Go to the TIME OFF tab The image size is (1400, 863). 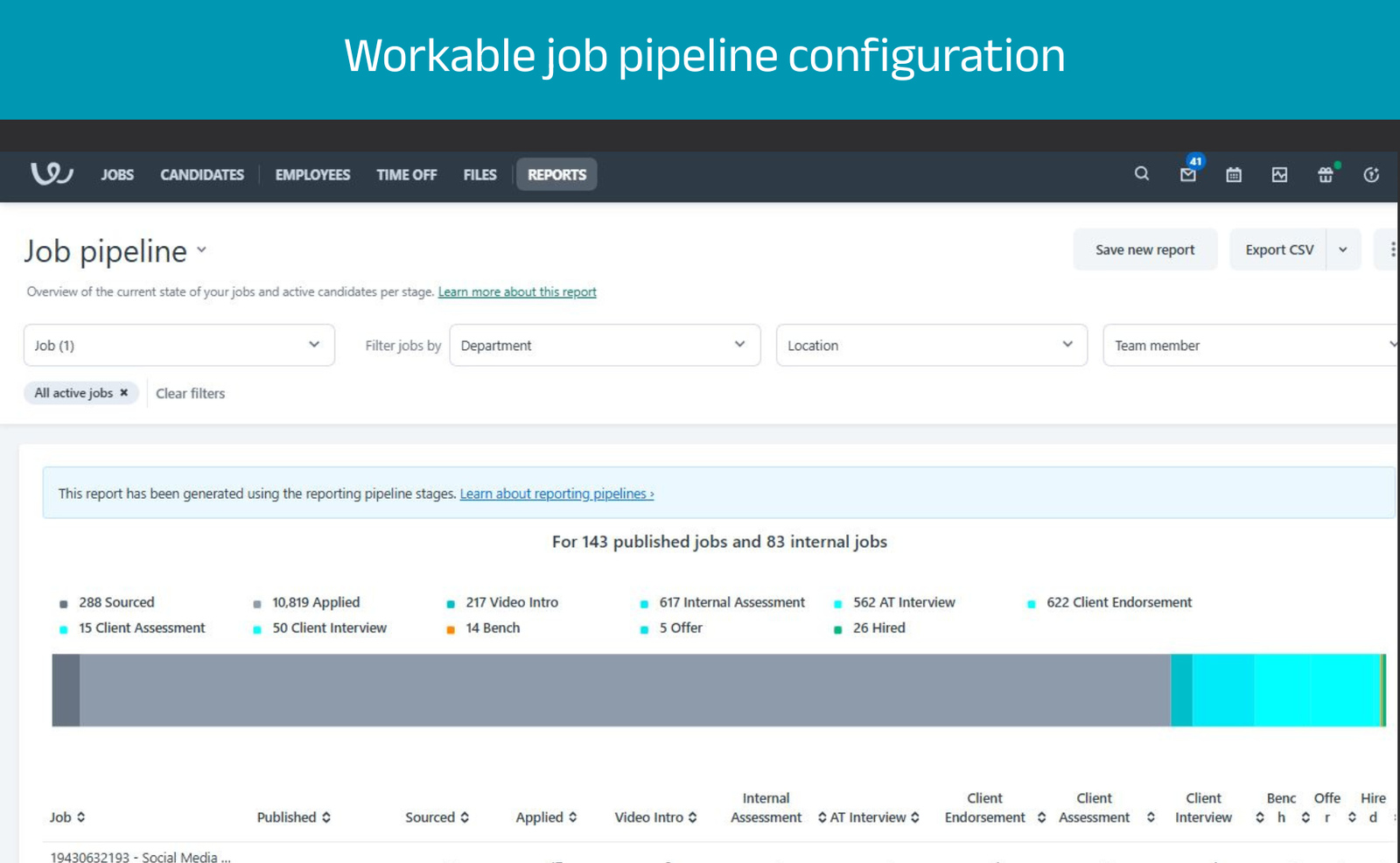[406, 174]
